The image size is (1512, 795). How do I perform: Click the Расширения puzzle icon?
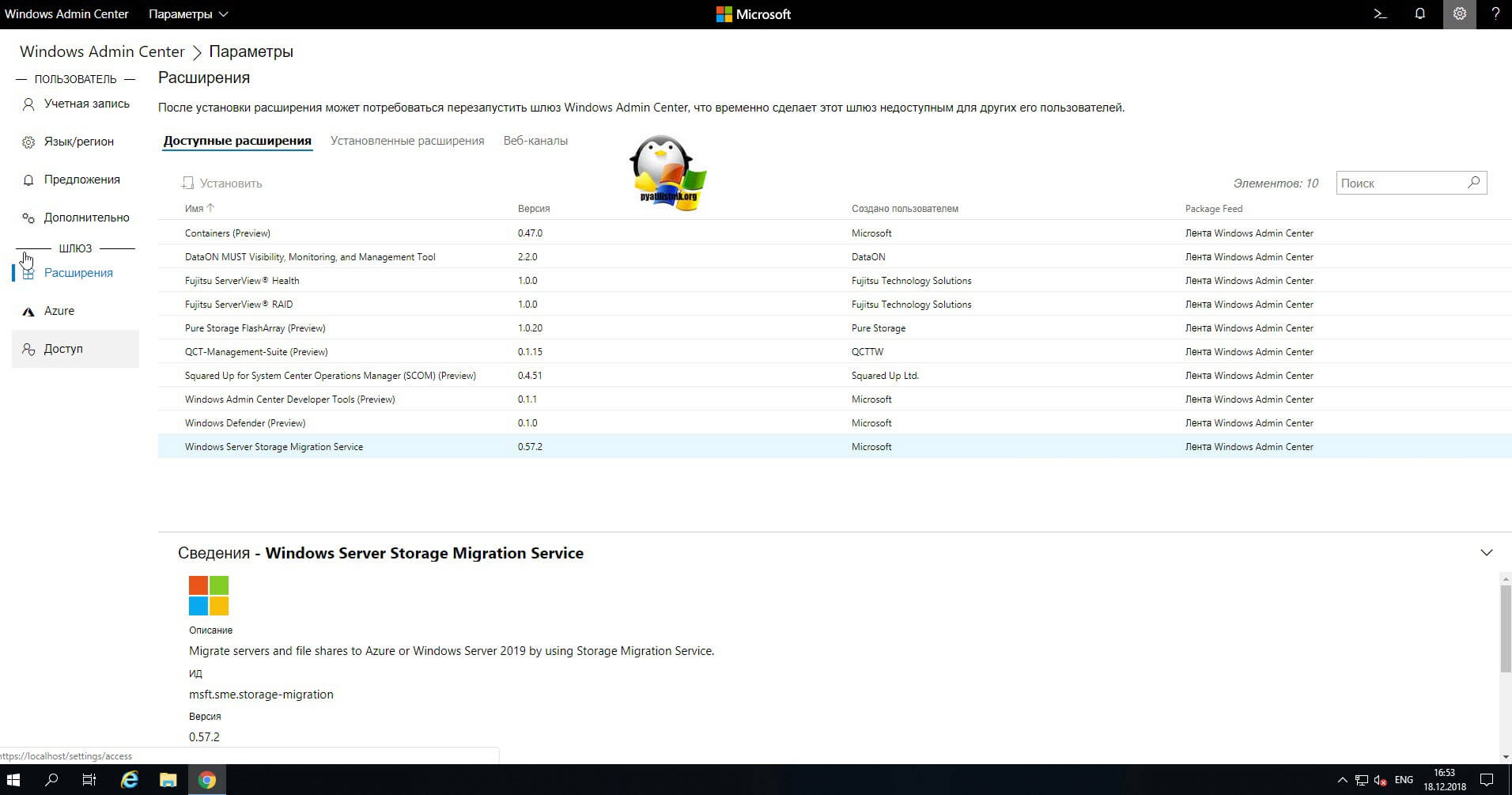click(x=28, y=273)
